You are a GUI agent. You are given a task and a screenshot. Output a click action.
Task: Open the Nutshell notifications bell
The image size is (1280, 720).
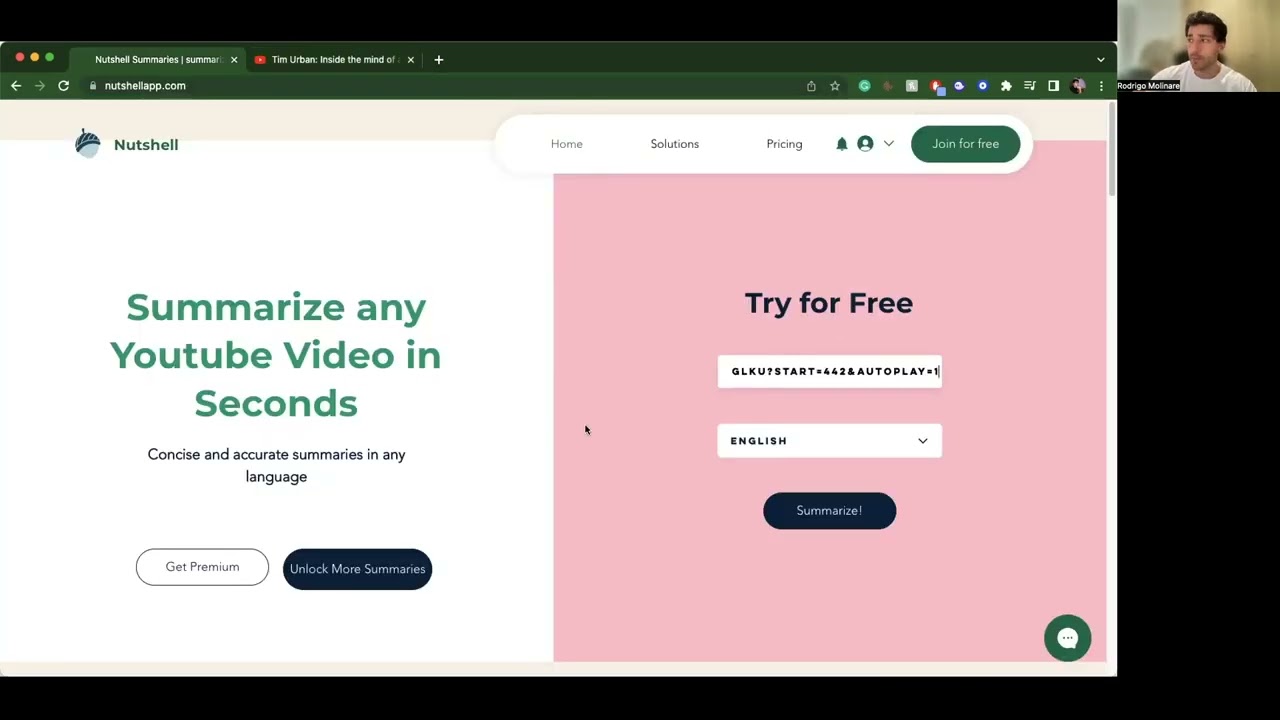click(x=841, y=143)
